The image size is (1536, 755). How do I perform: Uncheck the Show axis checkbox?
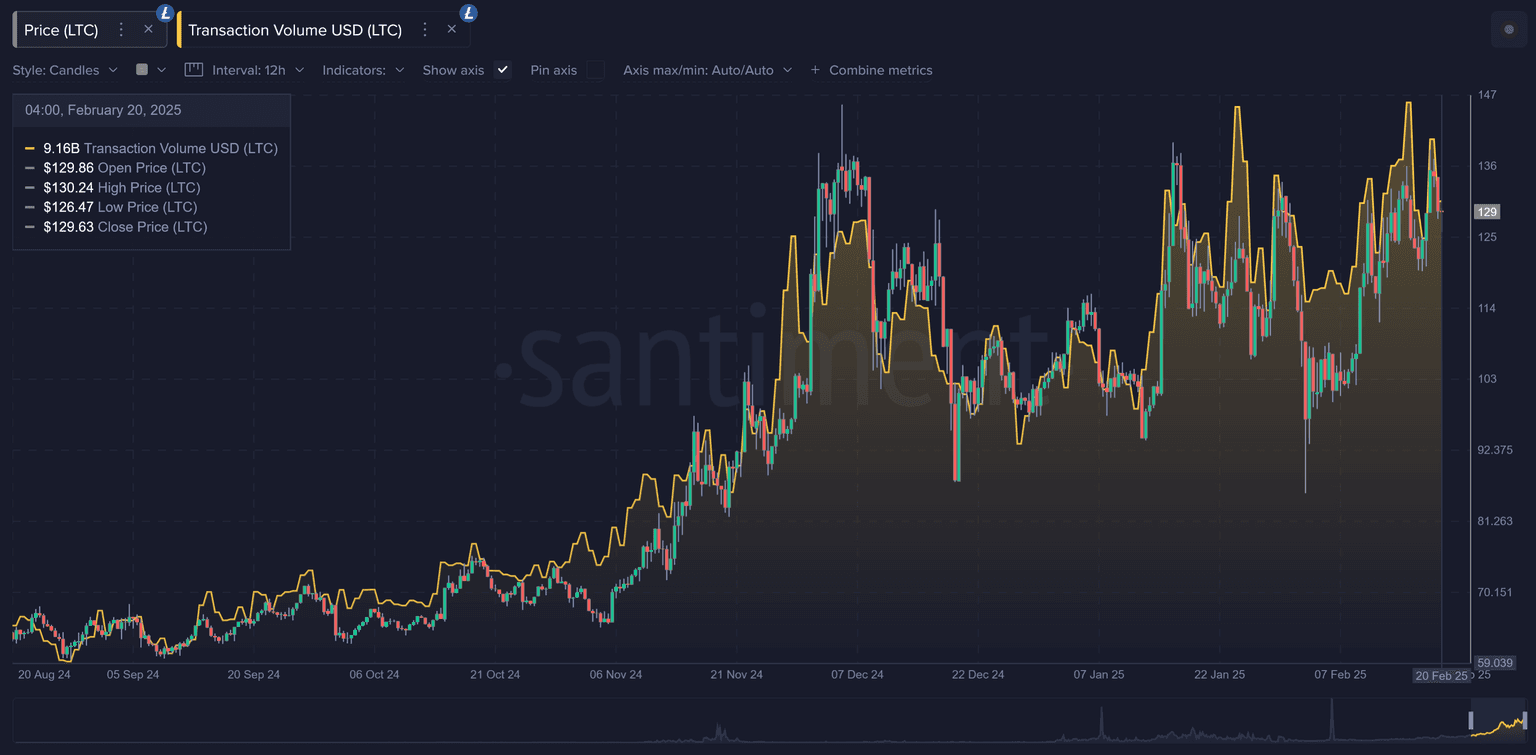[503, 70]
